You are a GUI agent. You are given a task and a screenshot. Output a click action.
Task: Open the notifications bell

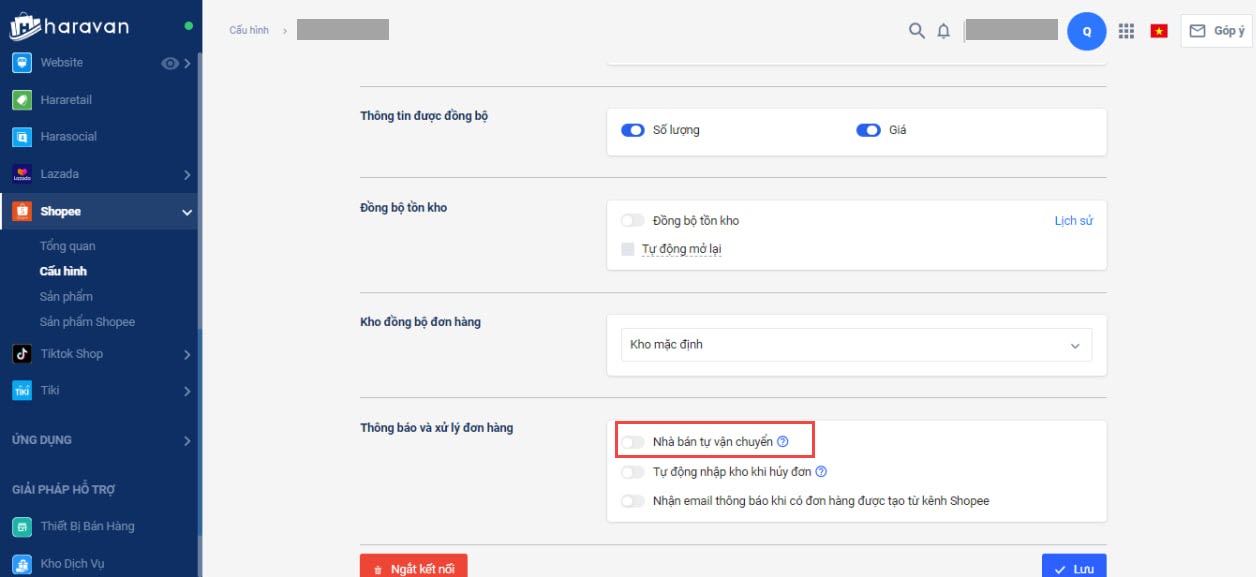point(943,31)
